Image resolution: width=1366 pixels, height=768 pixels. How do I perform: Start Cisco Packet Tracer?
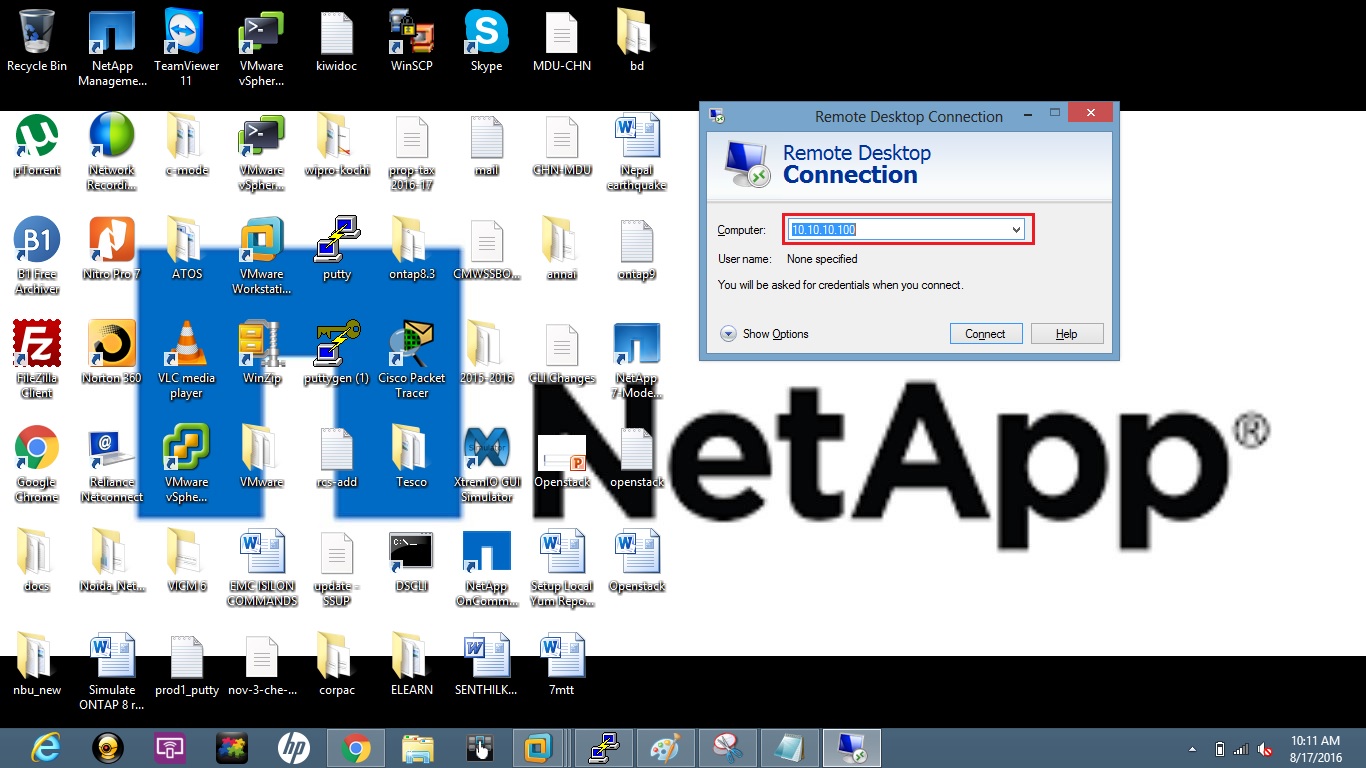click(411, 345)
